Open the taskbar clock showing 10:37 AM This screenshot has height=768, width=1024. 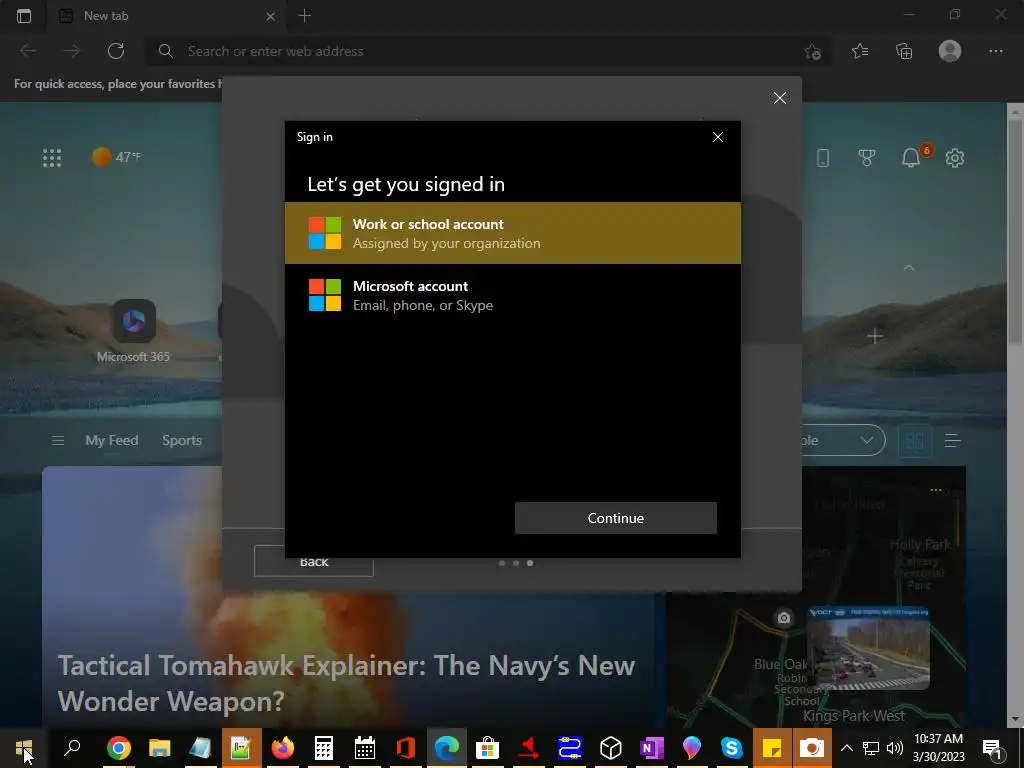[938, 748]
